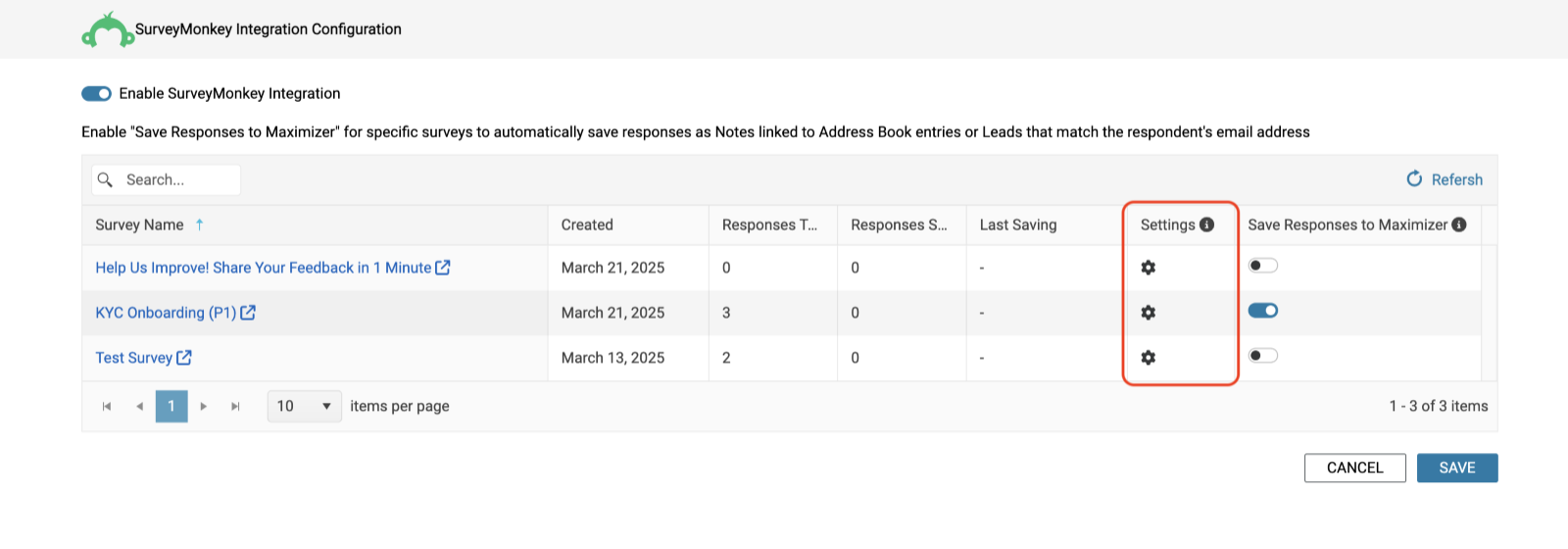Go to previous page of results
The image size is (1568, 549).
(139, 406)
